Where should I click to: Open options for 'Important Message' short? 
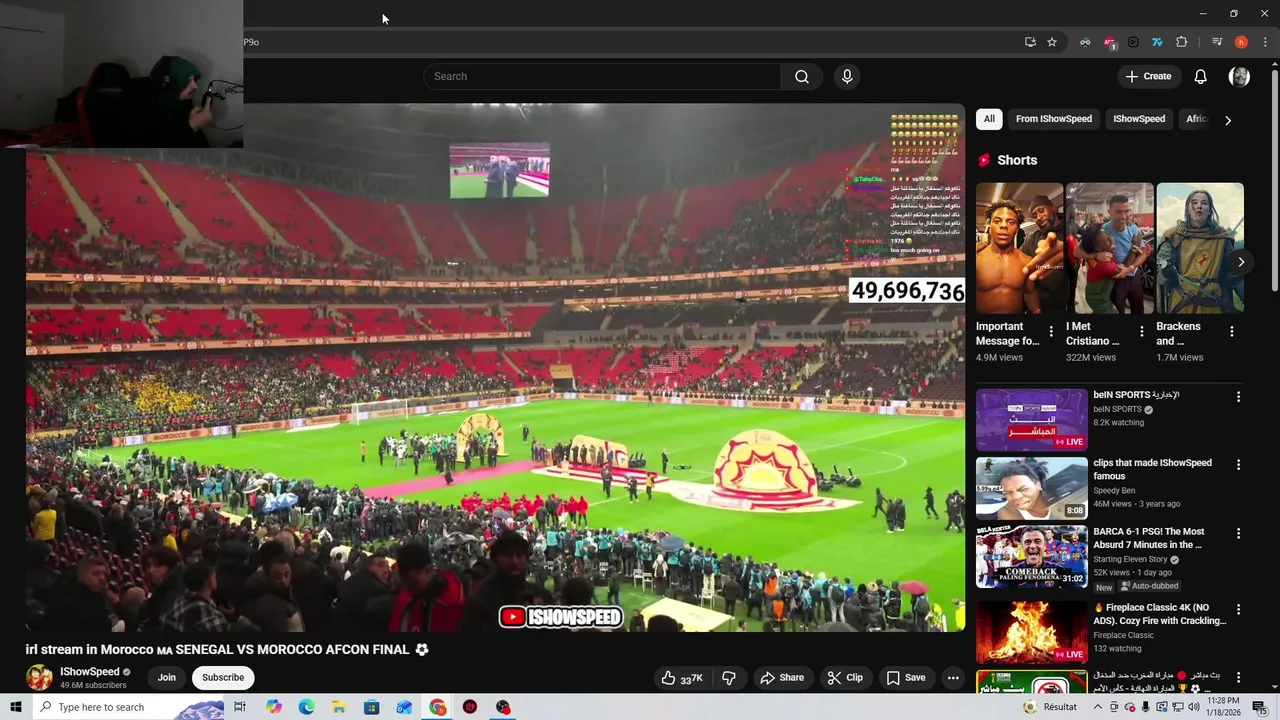1050,331
